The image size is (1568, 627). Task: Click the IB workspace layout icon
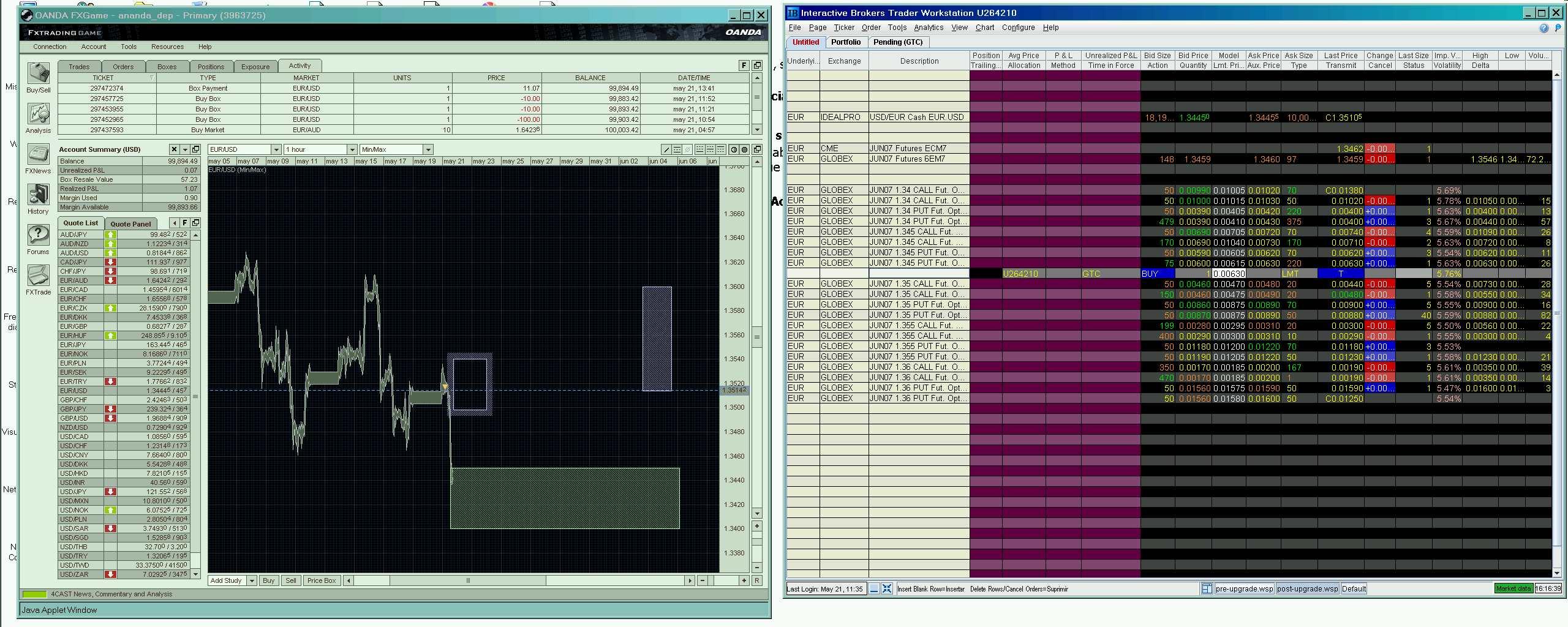[x=1207, y=588]
